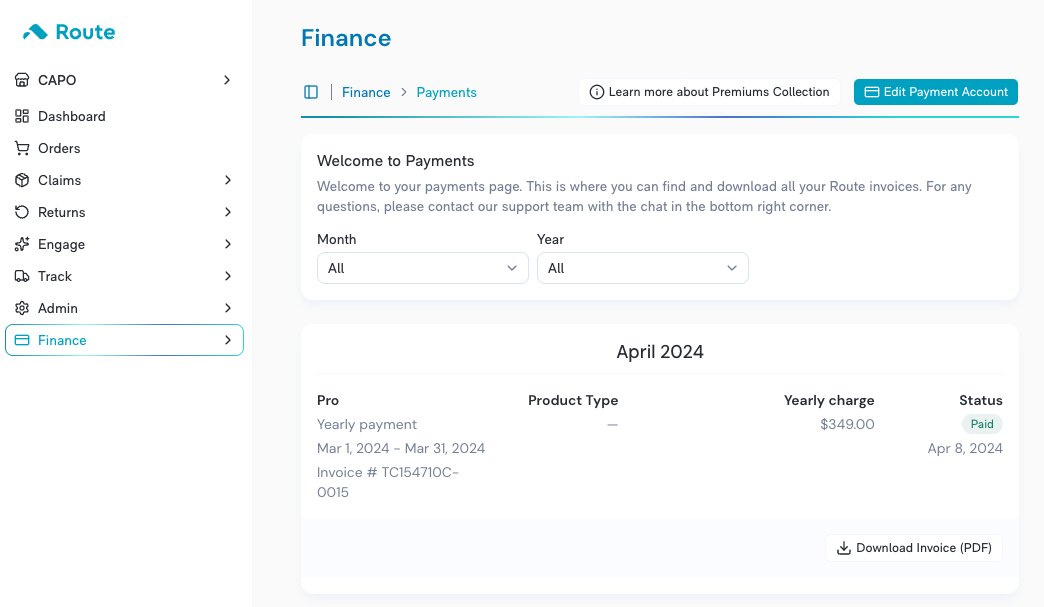Click the Dashboard grid icon
This screenshot has height=607, width=1044.
tap(22, 116)
